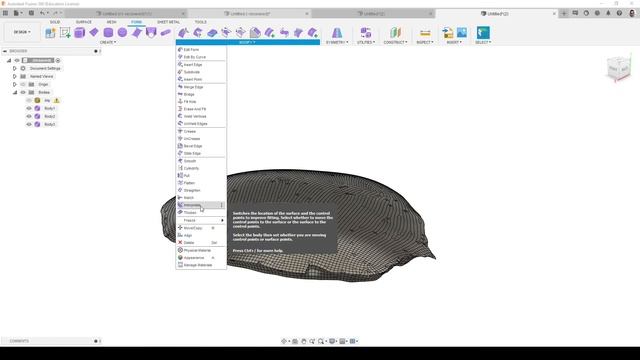Choose Delete from Modify menu
The height and width of the screenshot is (360, 640).
tap(201, 243)
